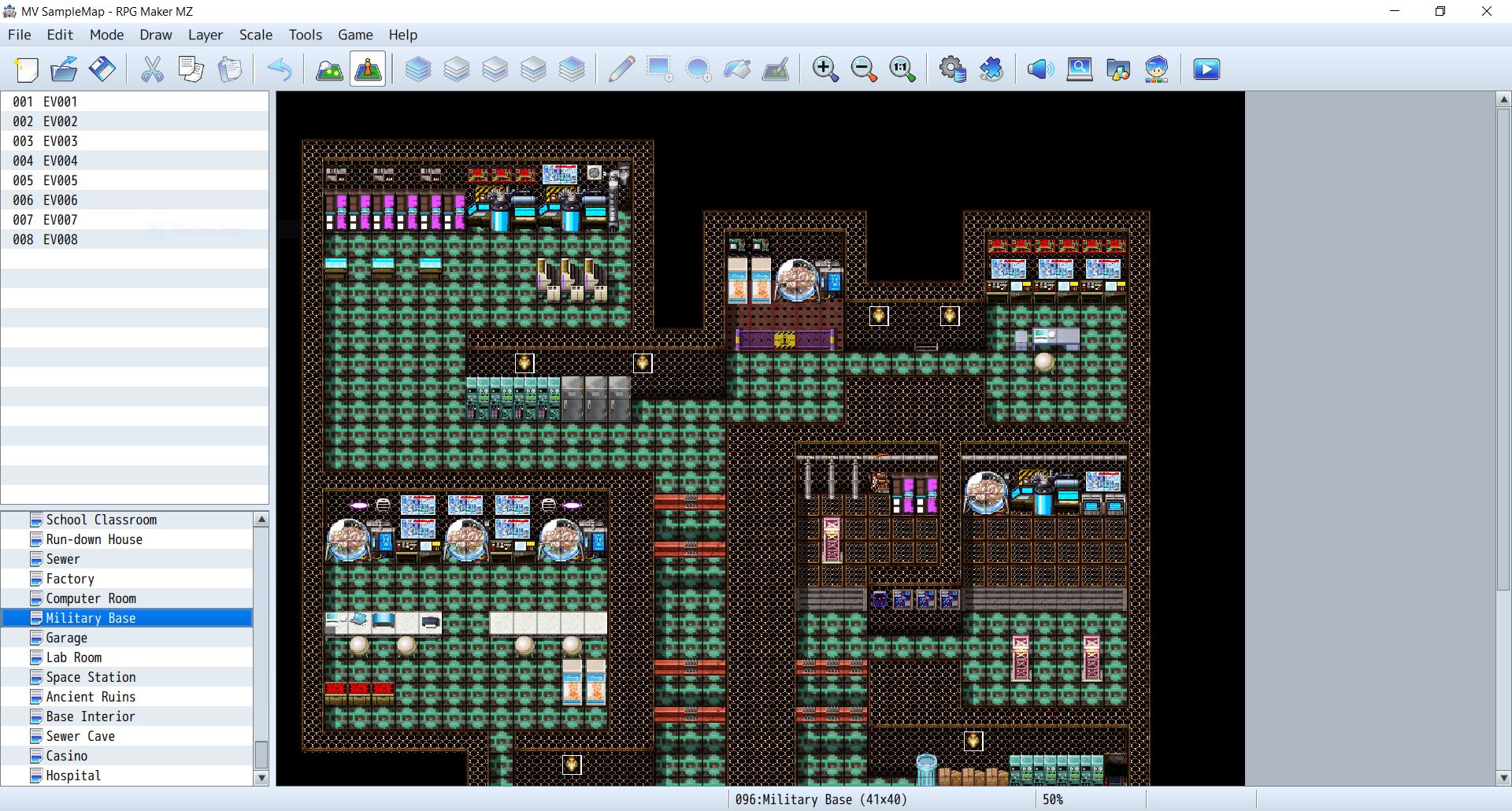The image size is (1512, 811).
Task: Open the Mode menu
Action: 106,35
